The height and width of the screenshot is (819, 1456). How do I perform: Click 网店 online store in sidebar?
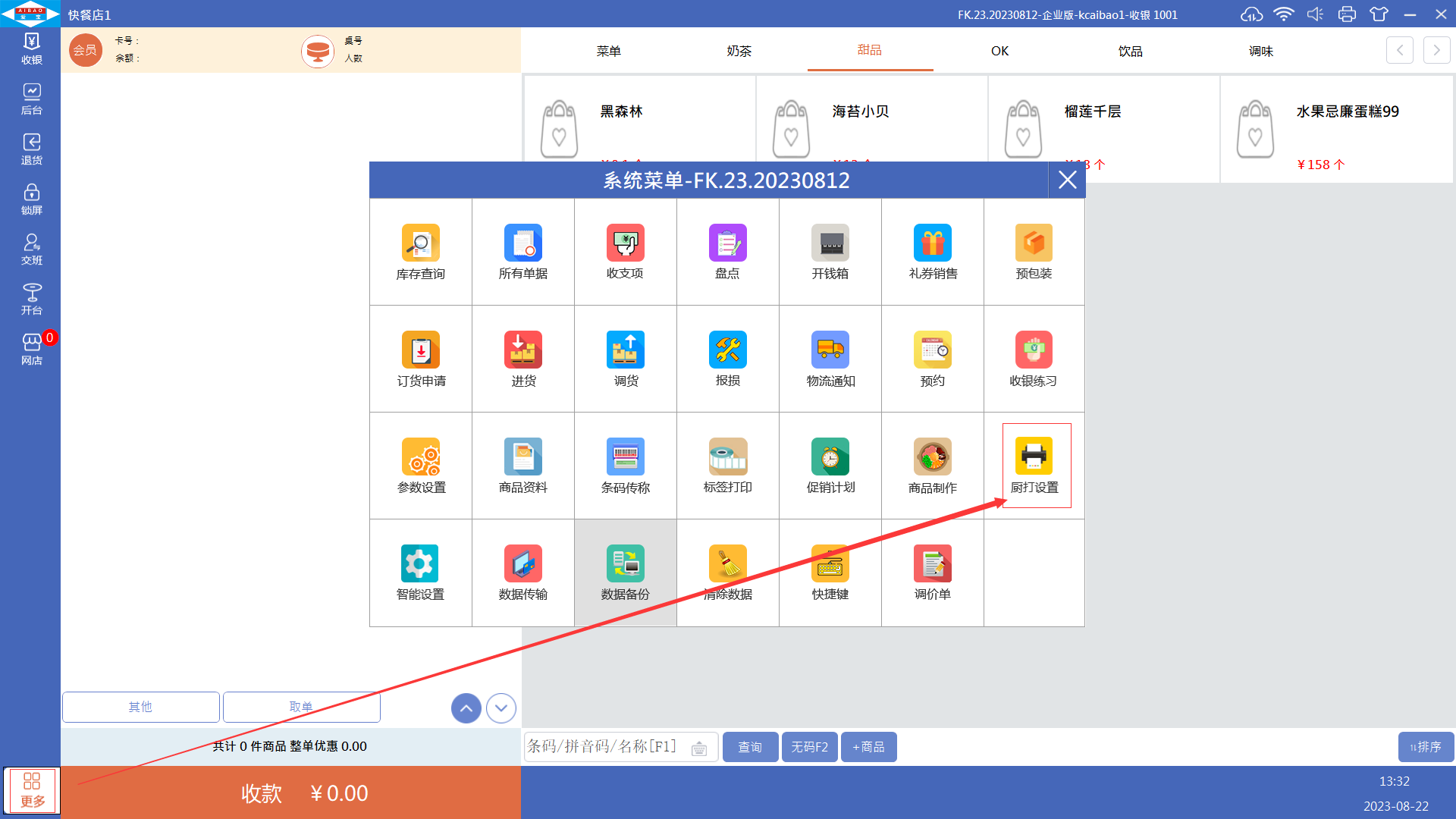(31, 350)
